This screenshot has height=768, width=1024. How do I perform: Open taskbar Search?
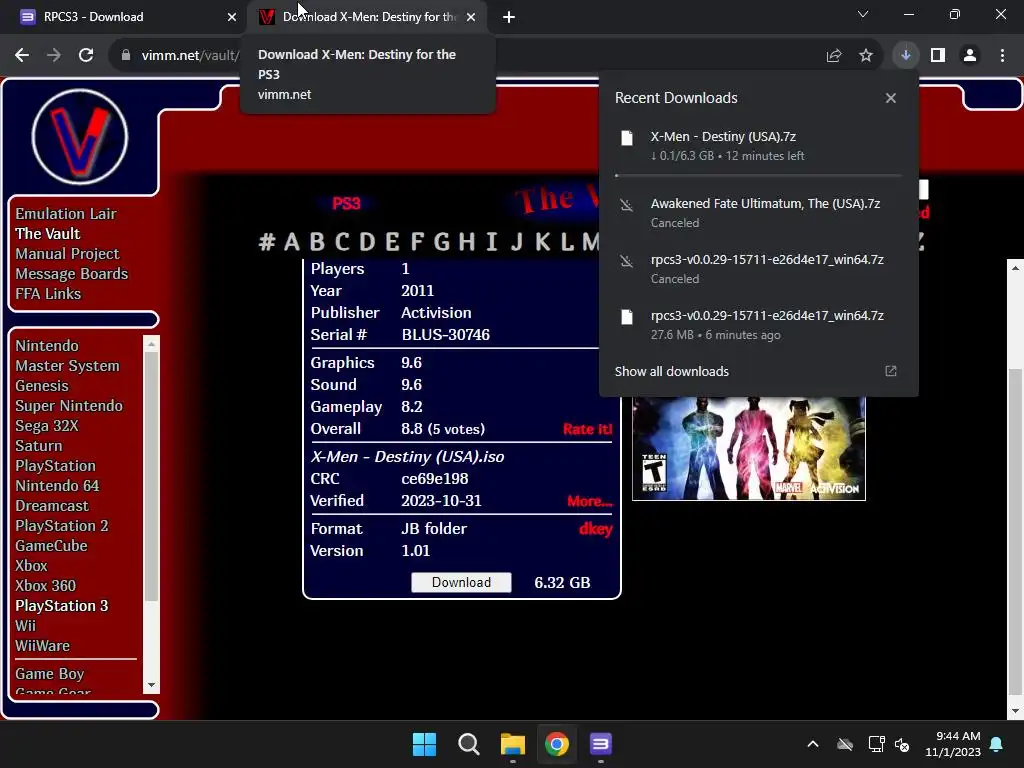pyautogui.click(x=468, y=744)
